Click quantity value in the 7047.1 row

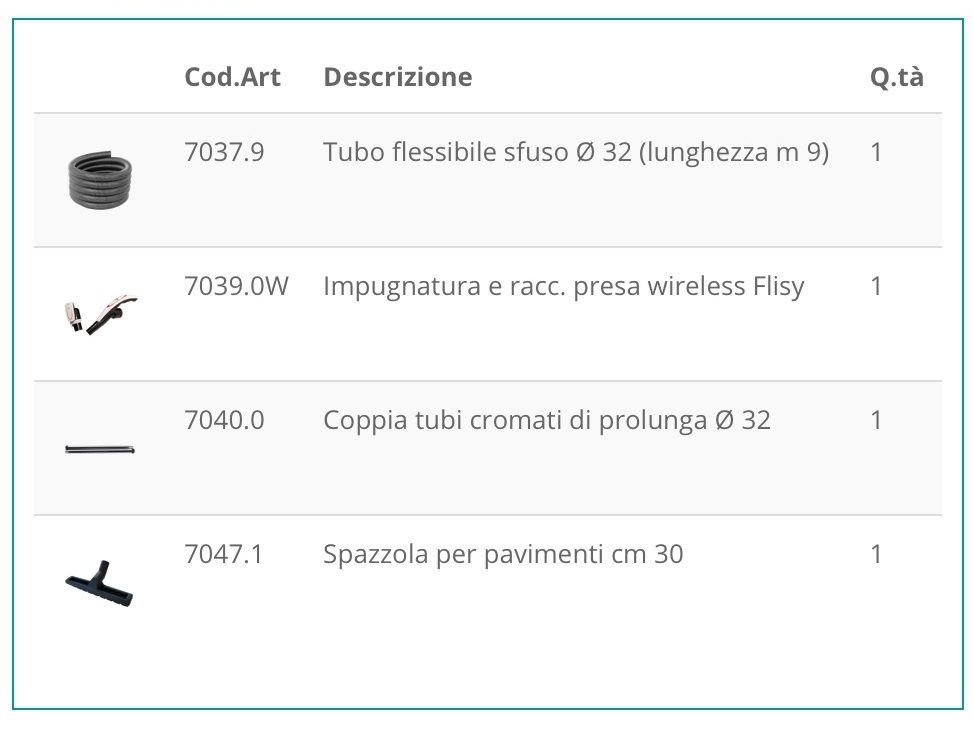[876, 554]
